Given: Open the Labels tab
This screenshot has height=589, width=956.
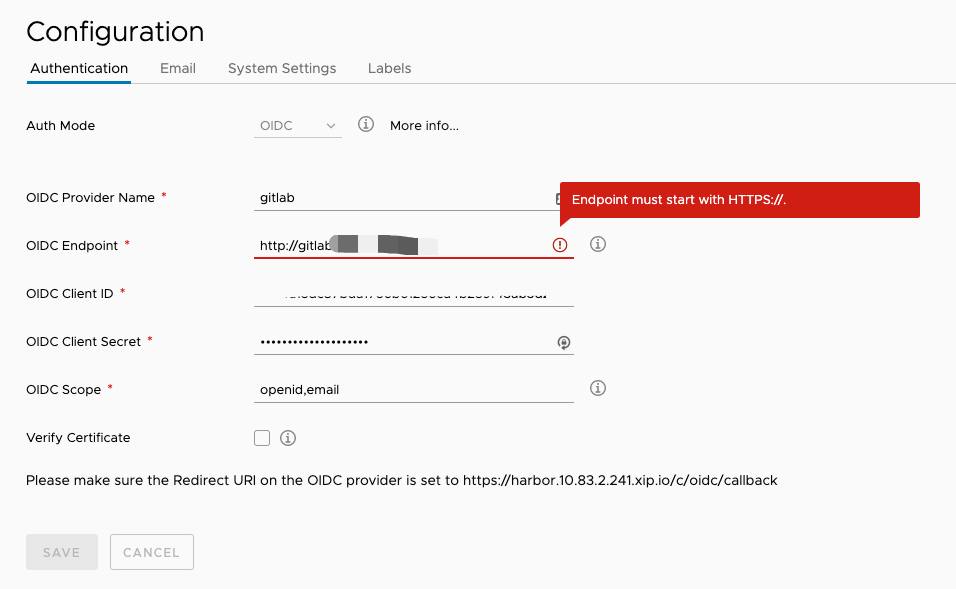Looking at the screenshot, I should [390, 68].
